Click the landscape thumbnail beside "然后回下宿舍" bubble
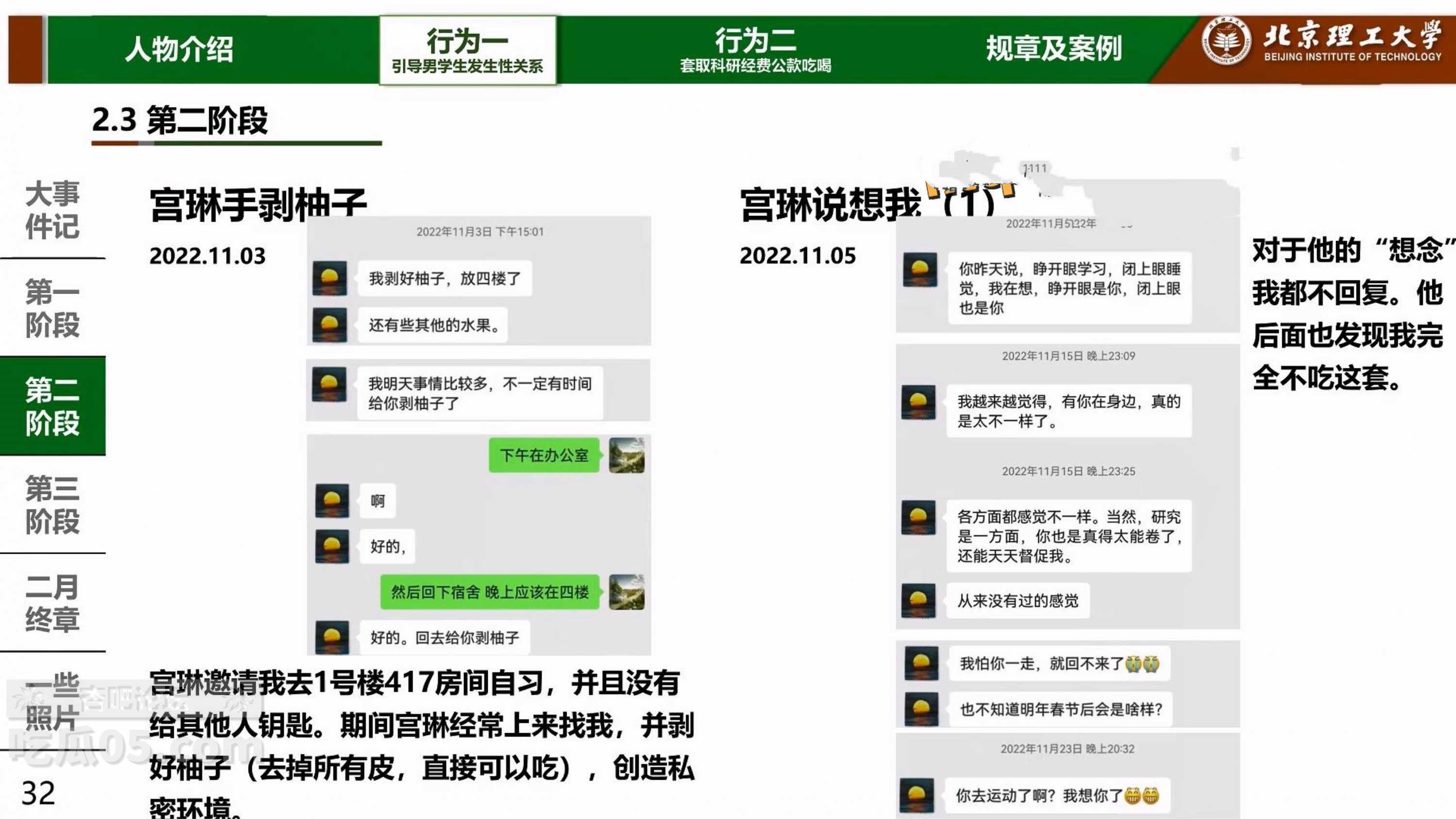 coord(629,593)
